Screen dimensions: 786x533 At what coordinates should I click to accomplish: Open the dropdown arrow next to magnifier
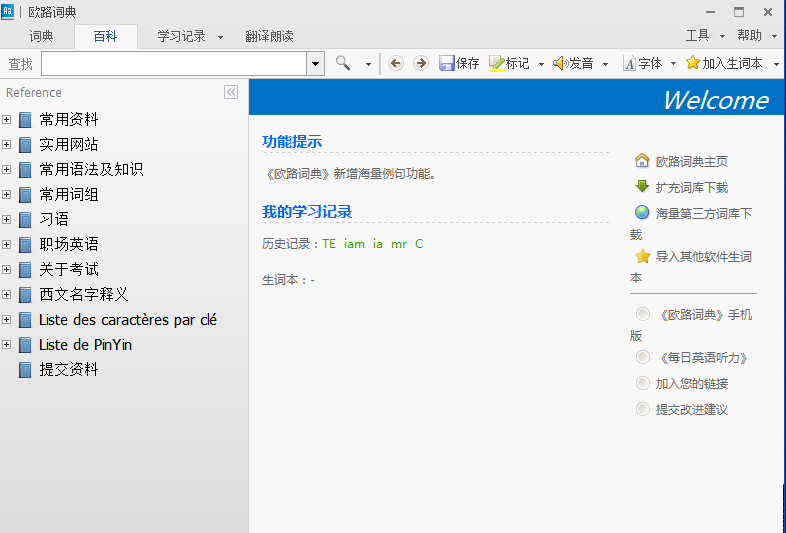[368, 64]
